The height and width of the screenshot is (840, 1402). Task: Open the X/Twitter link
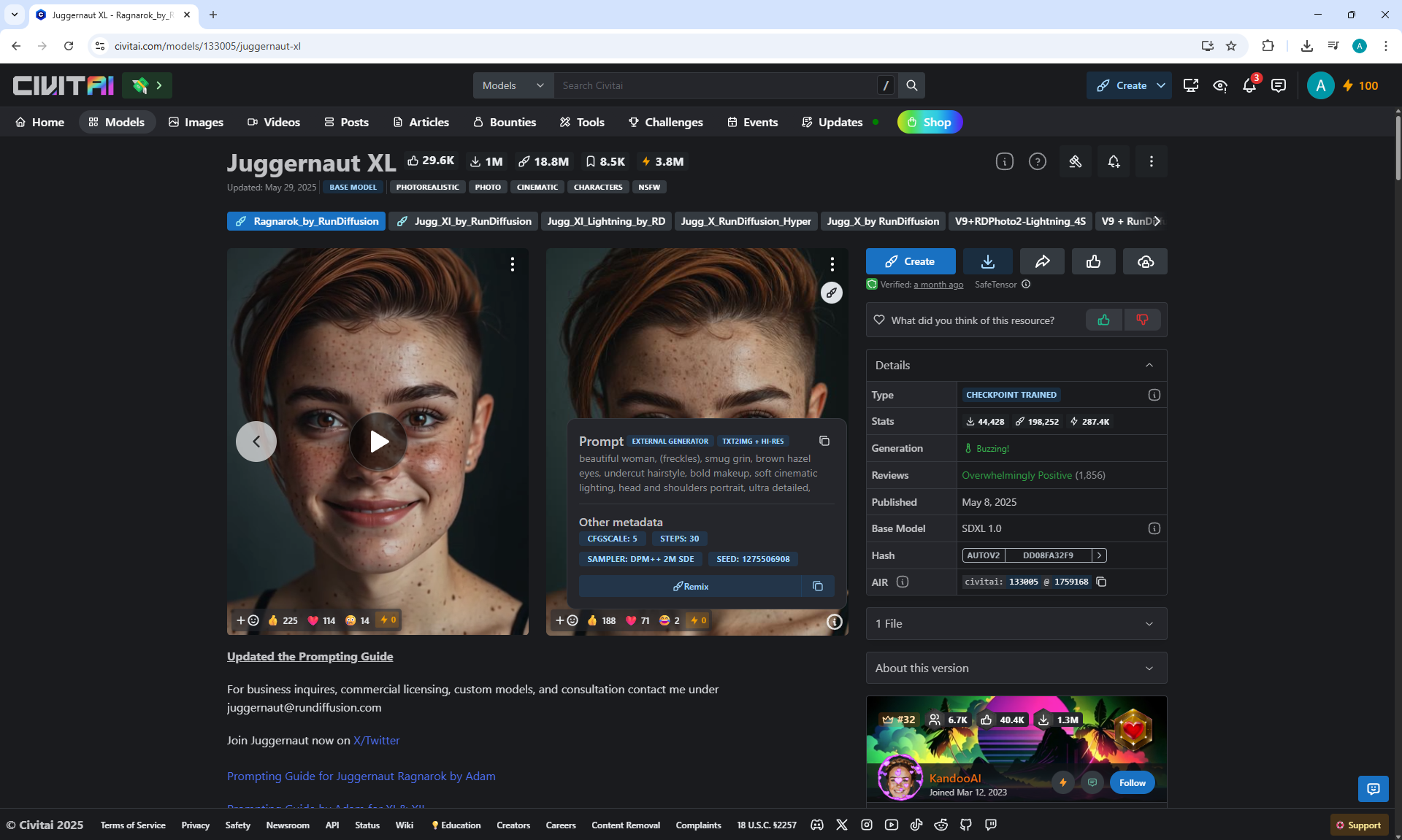pos(376,740)
